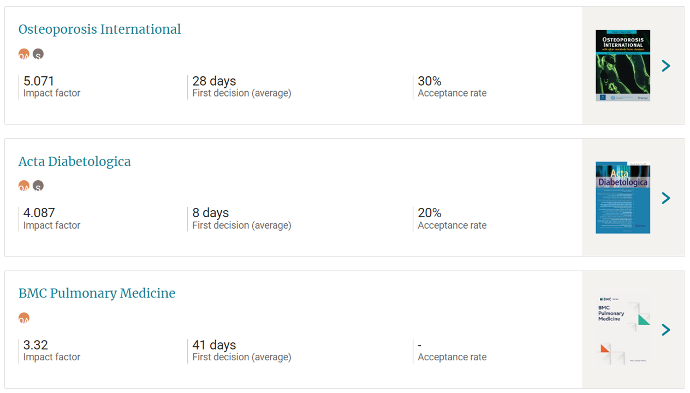This screenshot has height=393, width=690.
Task: Click the 5.071 impact factor value
Action: [x=39, y=81]
